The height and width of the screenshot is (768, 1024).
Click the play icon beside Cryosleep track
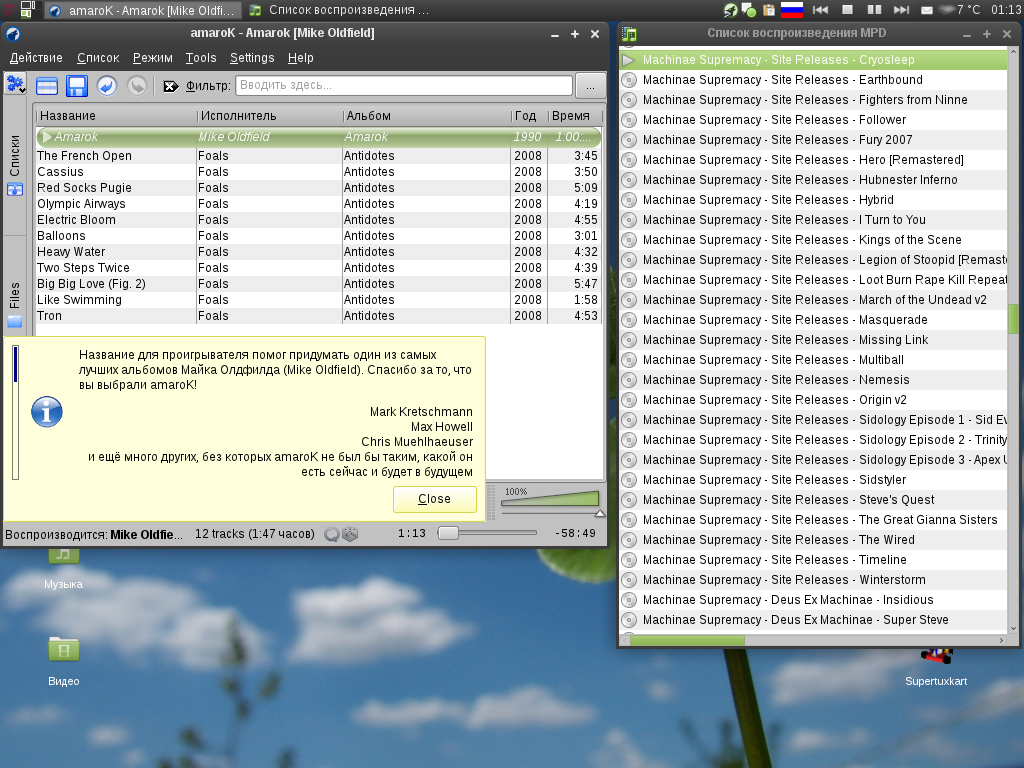[629, 60]
